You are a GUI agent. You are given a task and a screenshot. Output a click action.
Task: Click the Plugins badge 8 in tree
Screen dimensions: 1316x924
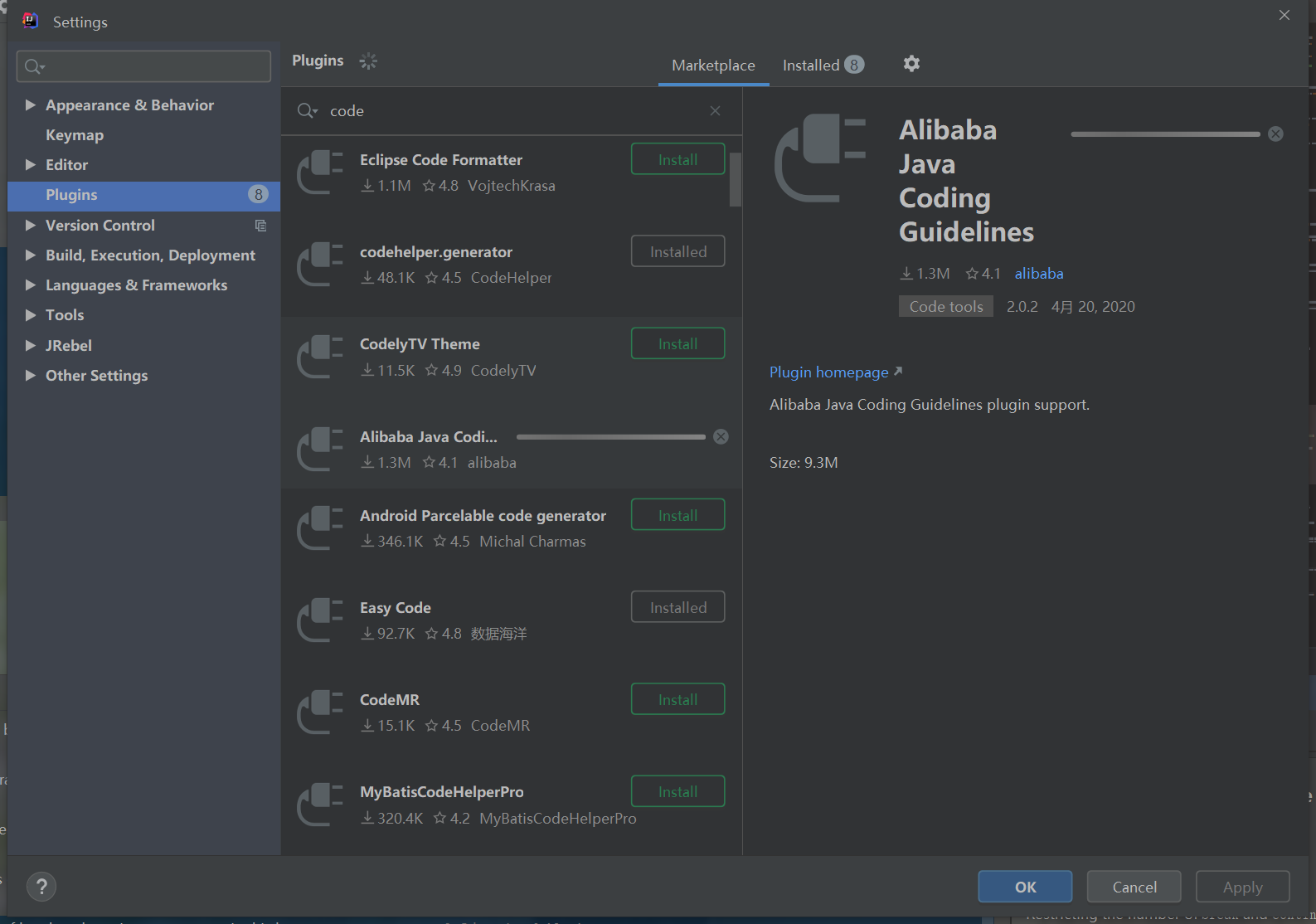(258, 194)
